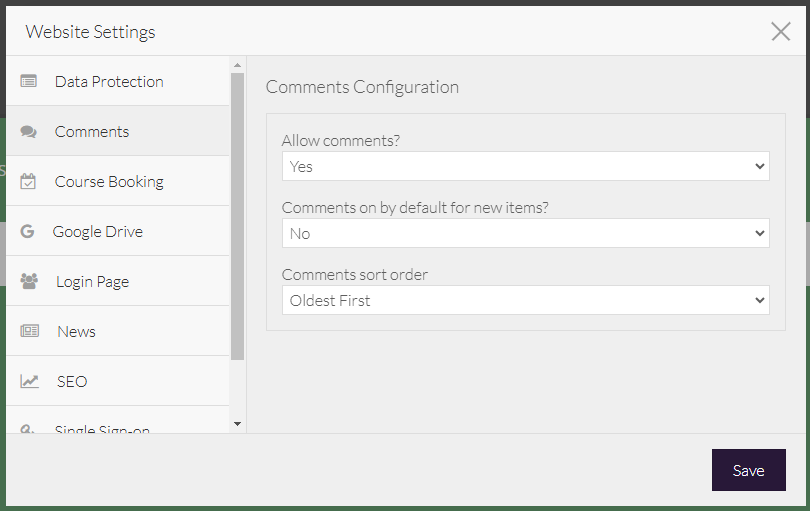Click the sidebar scroll down arrow
This screenshot has height=511, width=810.
click(237, 424)
